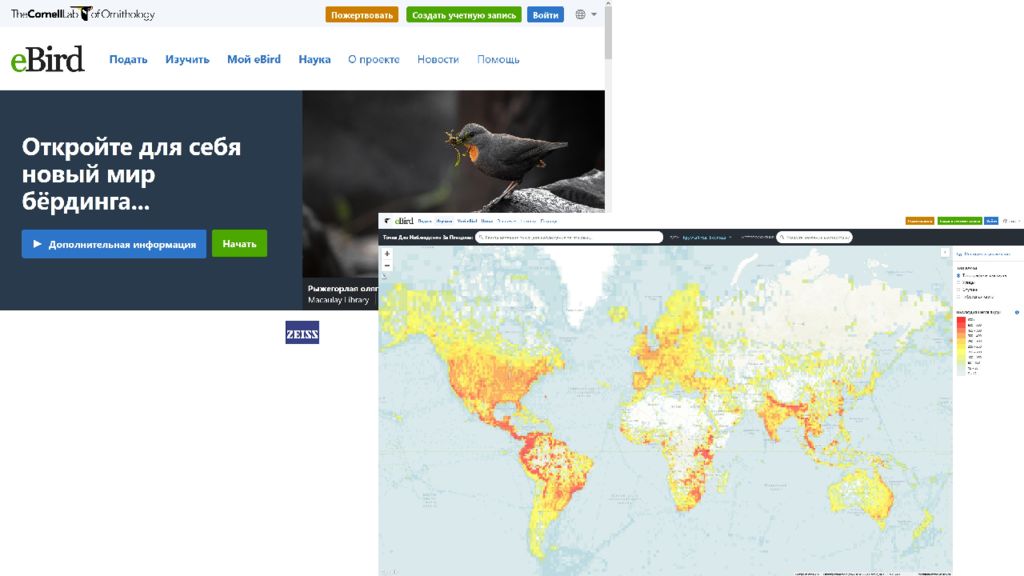Go to the Новости page
This screenshot has width=1024, height=576.
(x=438, y=59)
